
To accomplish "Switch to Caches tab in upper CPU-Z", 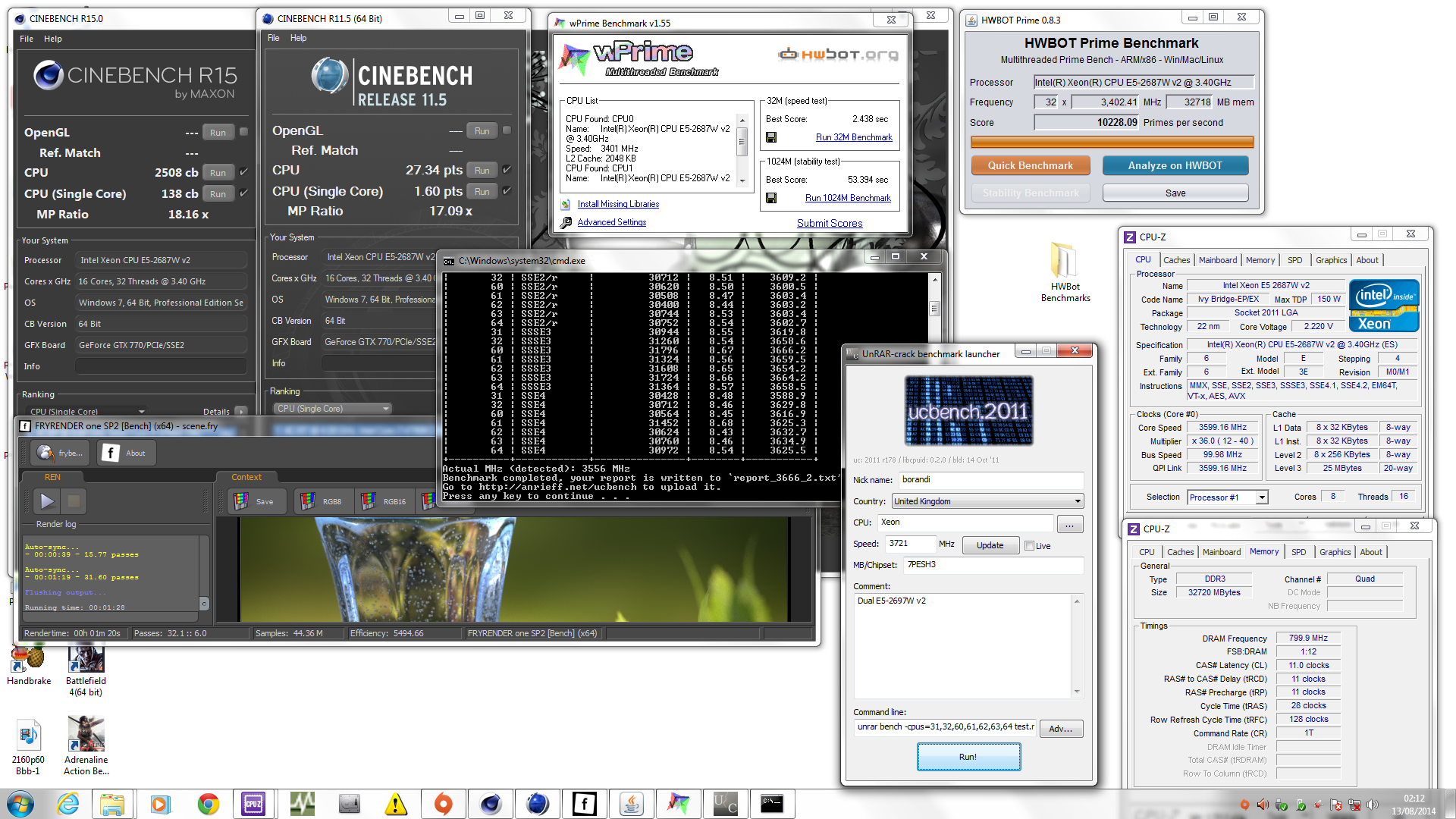I will pos(1176,260).
